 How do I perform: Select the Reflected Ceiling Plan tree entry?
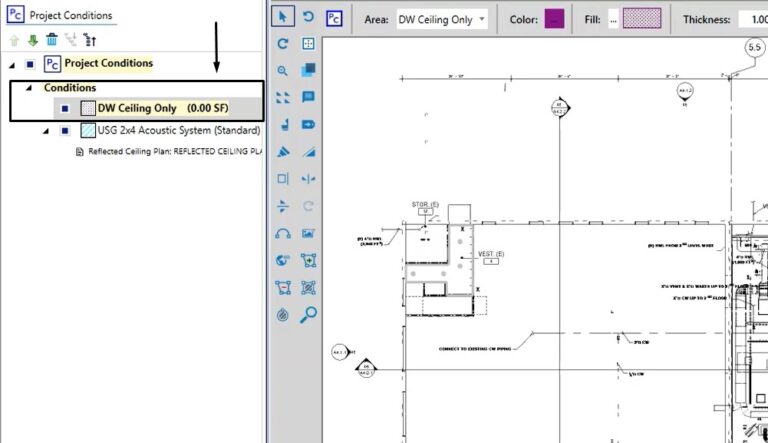click(169, 151)
